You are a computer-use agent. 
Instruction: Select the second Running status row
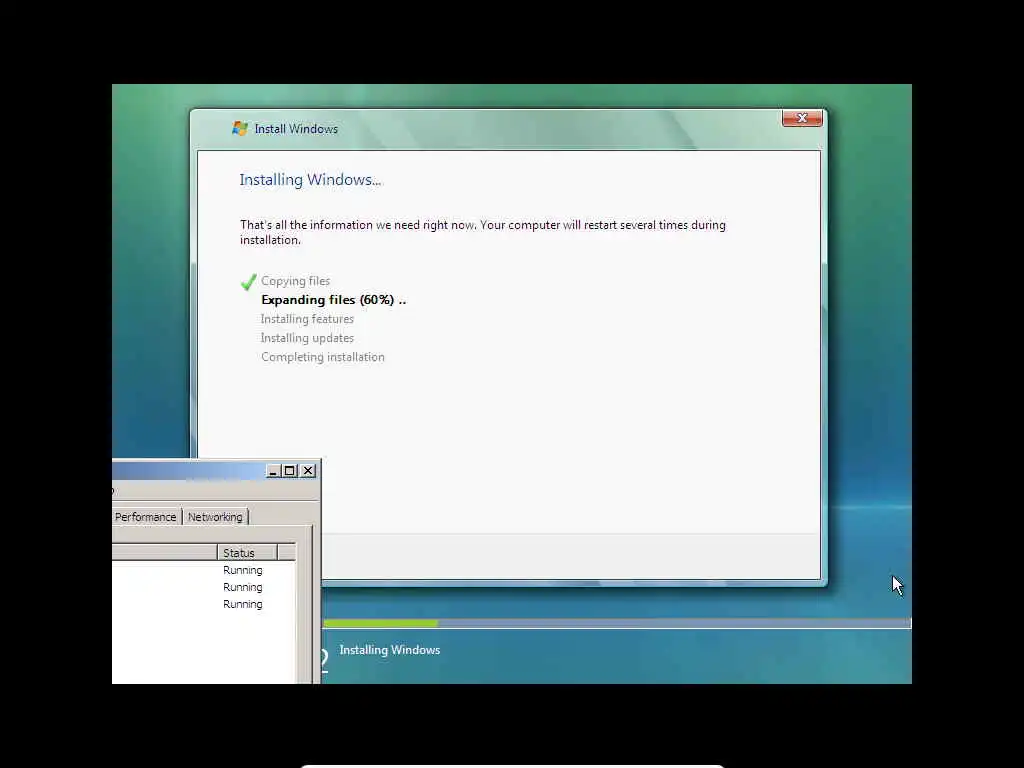pos(242,587)
